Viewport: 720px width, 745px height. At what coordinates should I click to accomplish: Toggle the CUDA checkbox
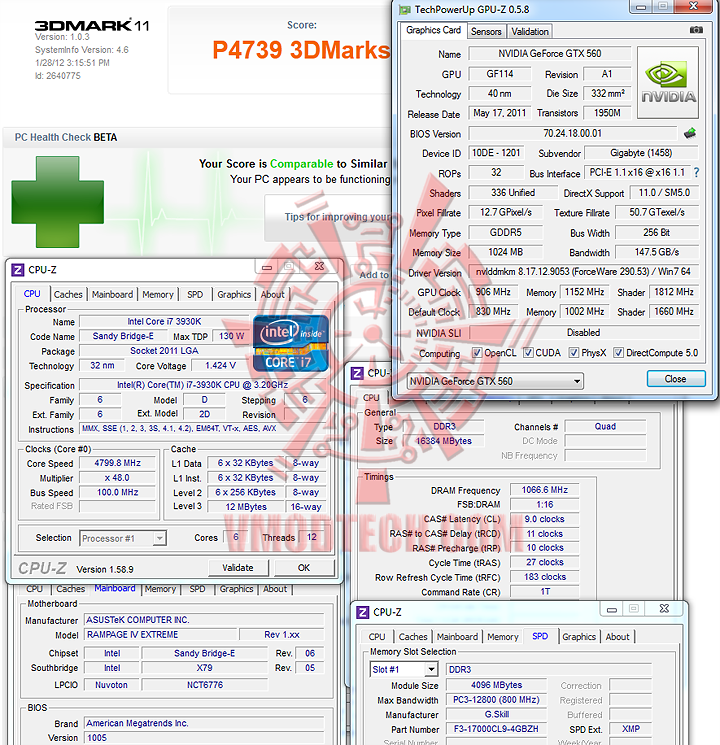click(528, 353)
